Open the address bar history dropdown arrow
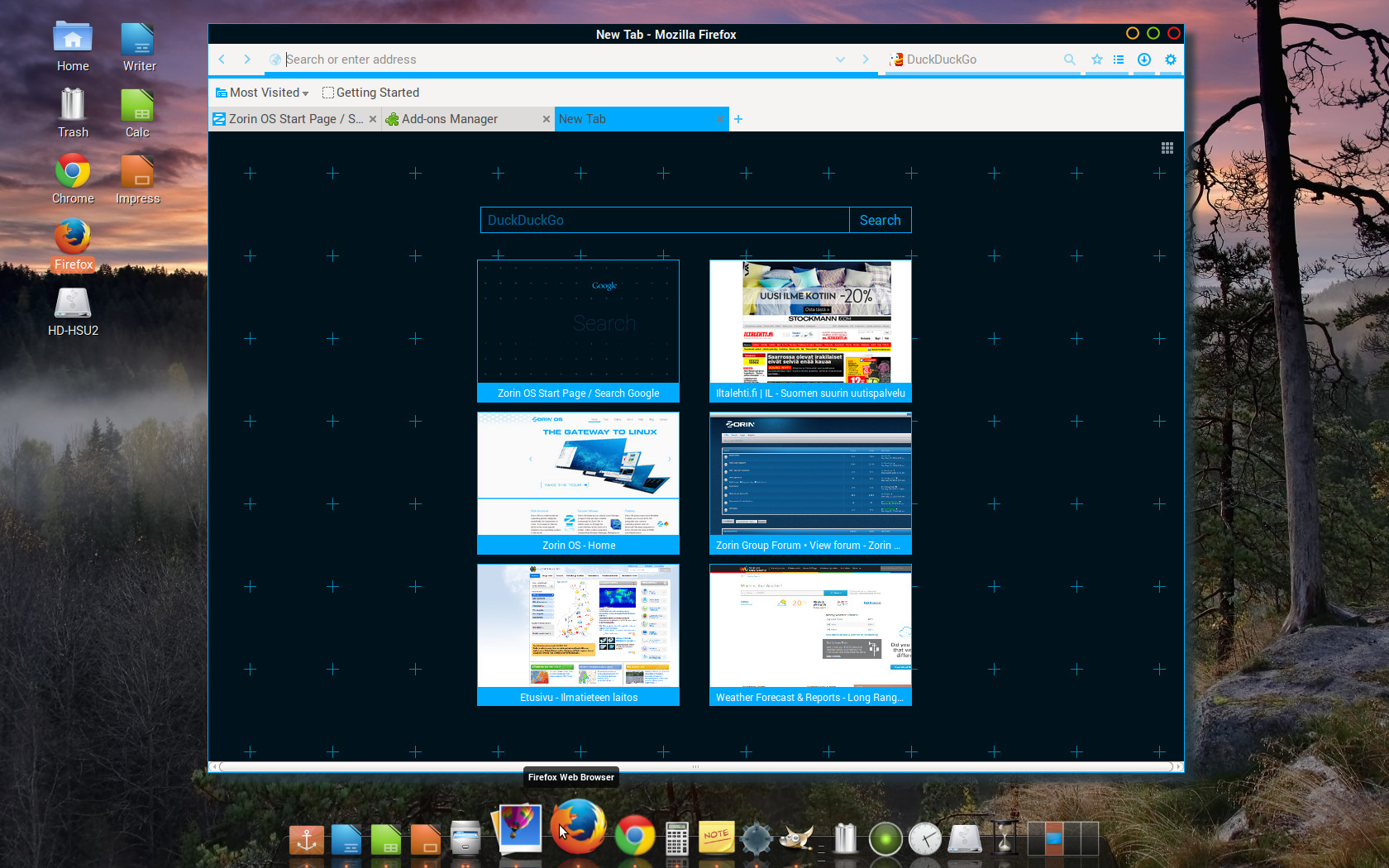Image resolution: width=1389 pixels, height=868 pixels. [x=840, y=60]
